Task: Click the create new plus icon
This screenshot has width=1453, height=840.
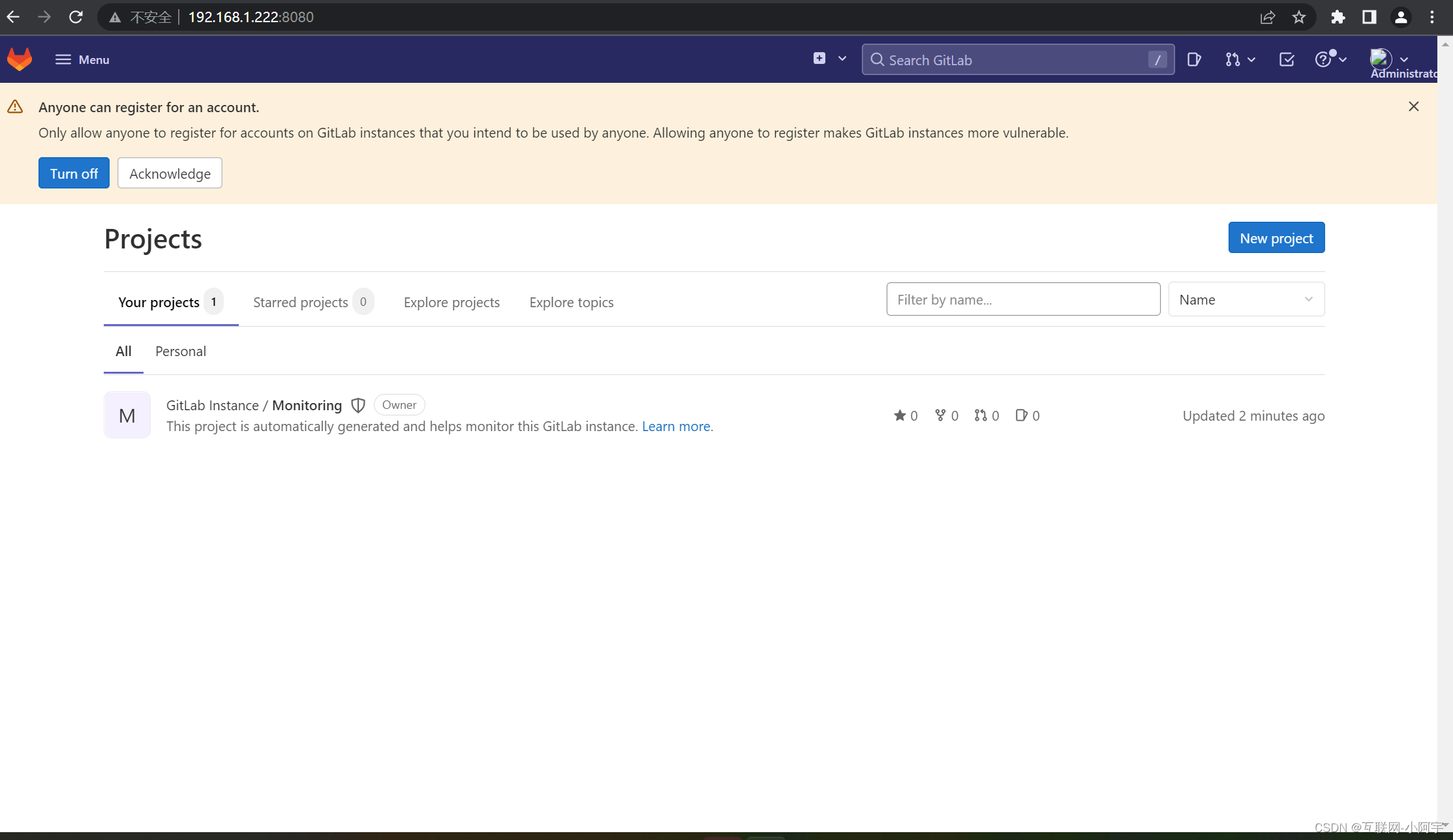Action: pos(819,59)
